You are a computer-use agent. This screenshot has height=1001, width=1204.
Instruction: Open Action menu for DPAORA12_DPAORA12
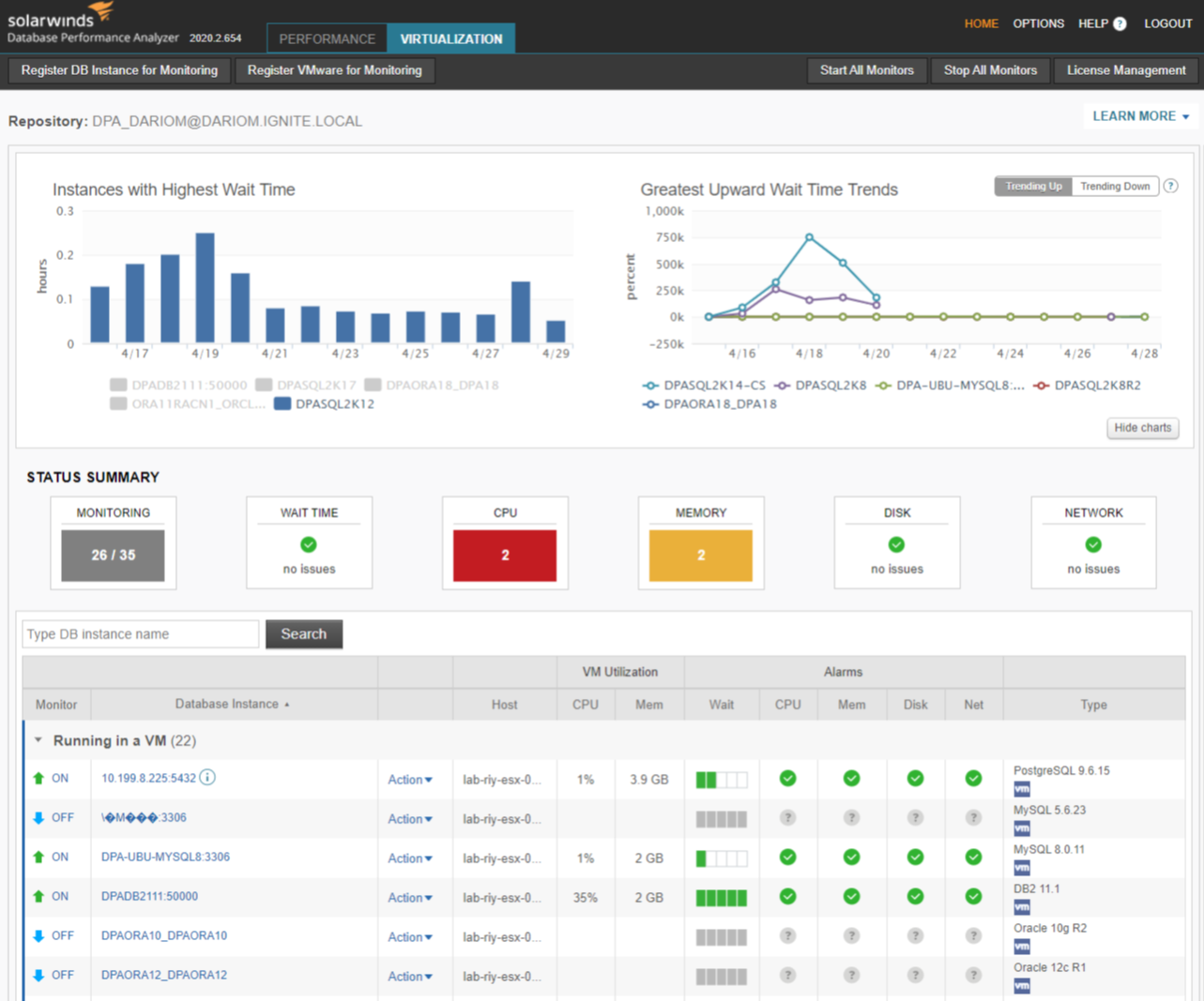pos(410,977)
